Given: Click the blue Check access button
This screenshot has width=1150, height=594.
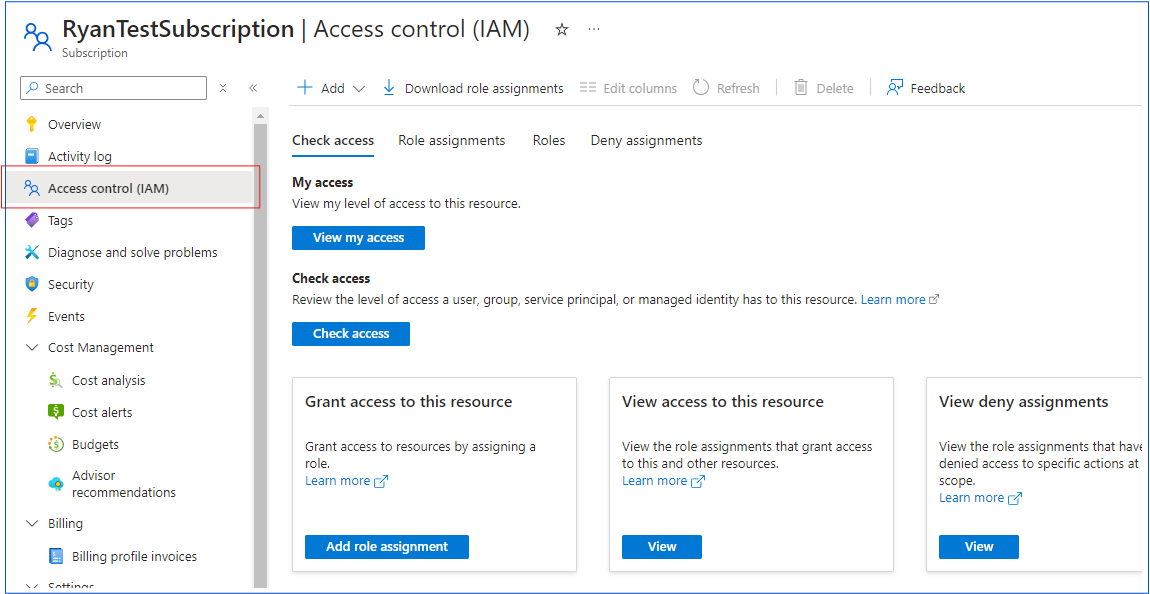Looking at the screenshot, I should pyautogui.click(x=351, y=334).
